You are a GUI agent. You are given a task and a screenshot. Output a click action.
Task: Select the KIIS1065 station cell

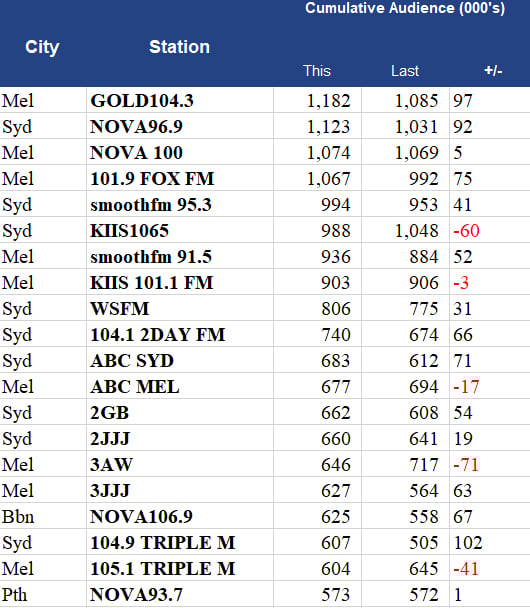tap(180, 231)
